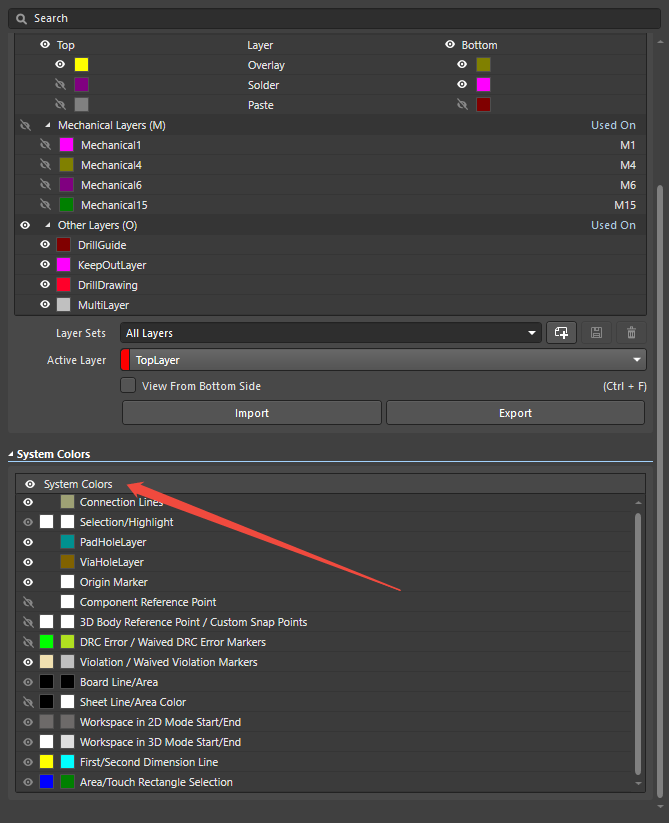Change ViaHoleLayer brown color swatch
This screenshot has height=823, width=669.
67,562
